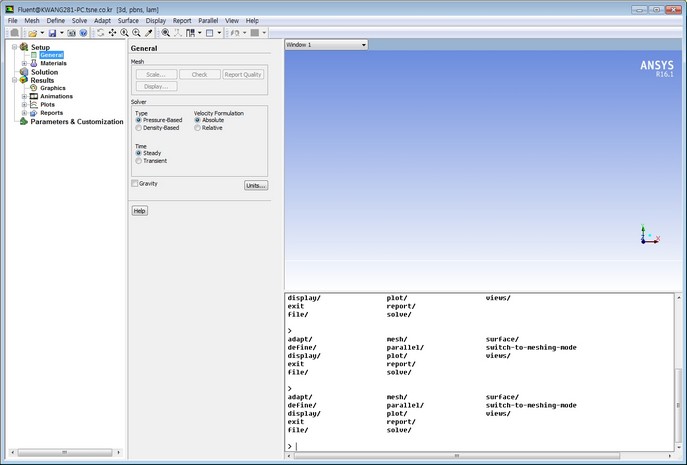Select the pan (translate) view tool
The width and height of the screenshot is (687, 465).
coord(112,33)
